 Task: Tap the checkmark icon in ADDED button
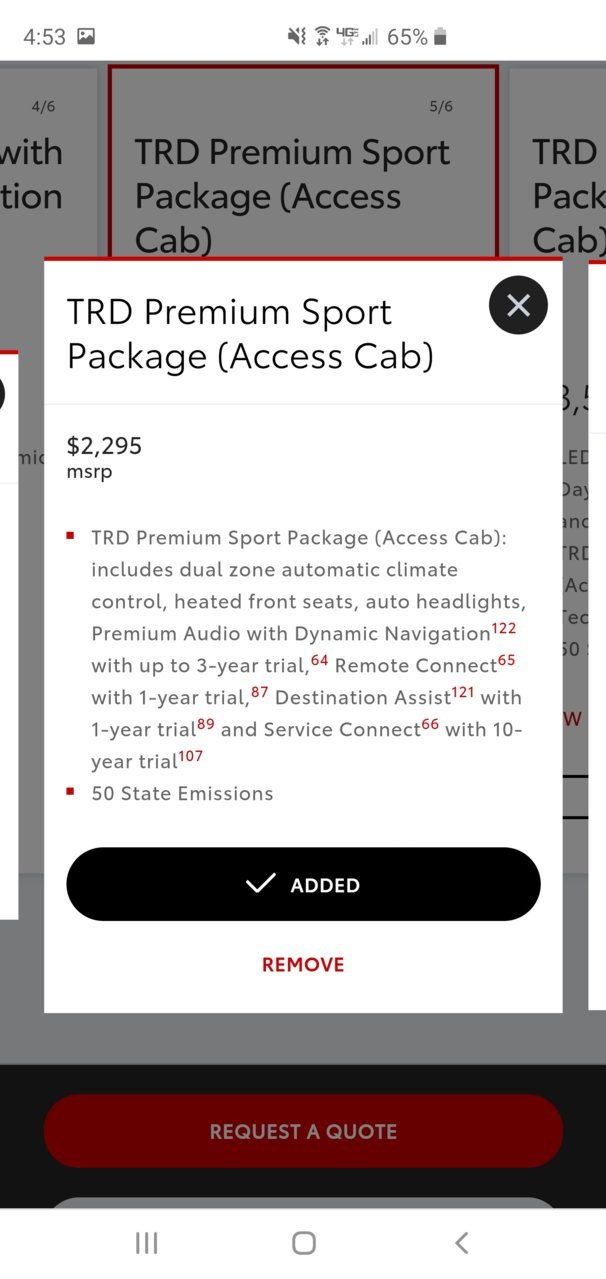[260, 883]
